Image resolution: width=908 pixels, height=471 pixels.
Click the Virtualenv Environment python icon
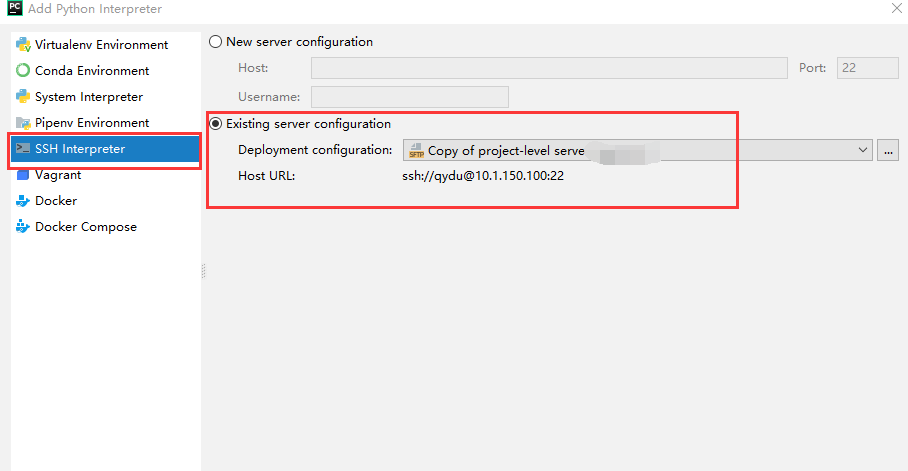(23, 45)
